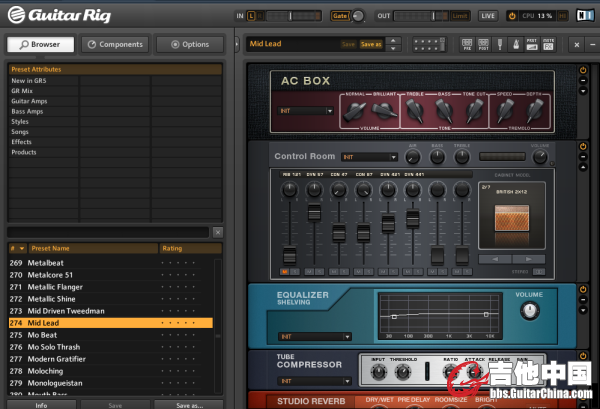Toggle the HI quality mode button
The height and width of the screenshot is (409, 600).
[x=562, y=16]
